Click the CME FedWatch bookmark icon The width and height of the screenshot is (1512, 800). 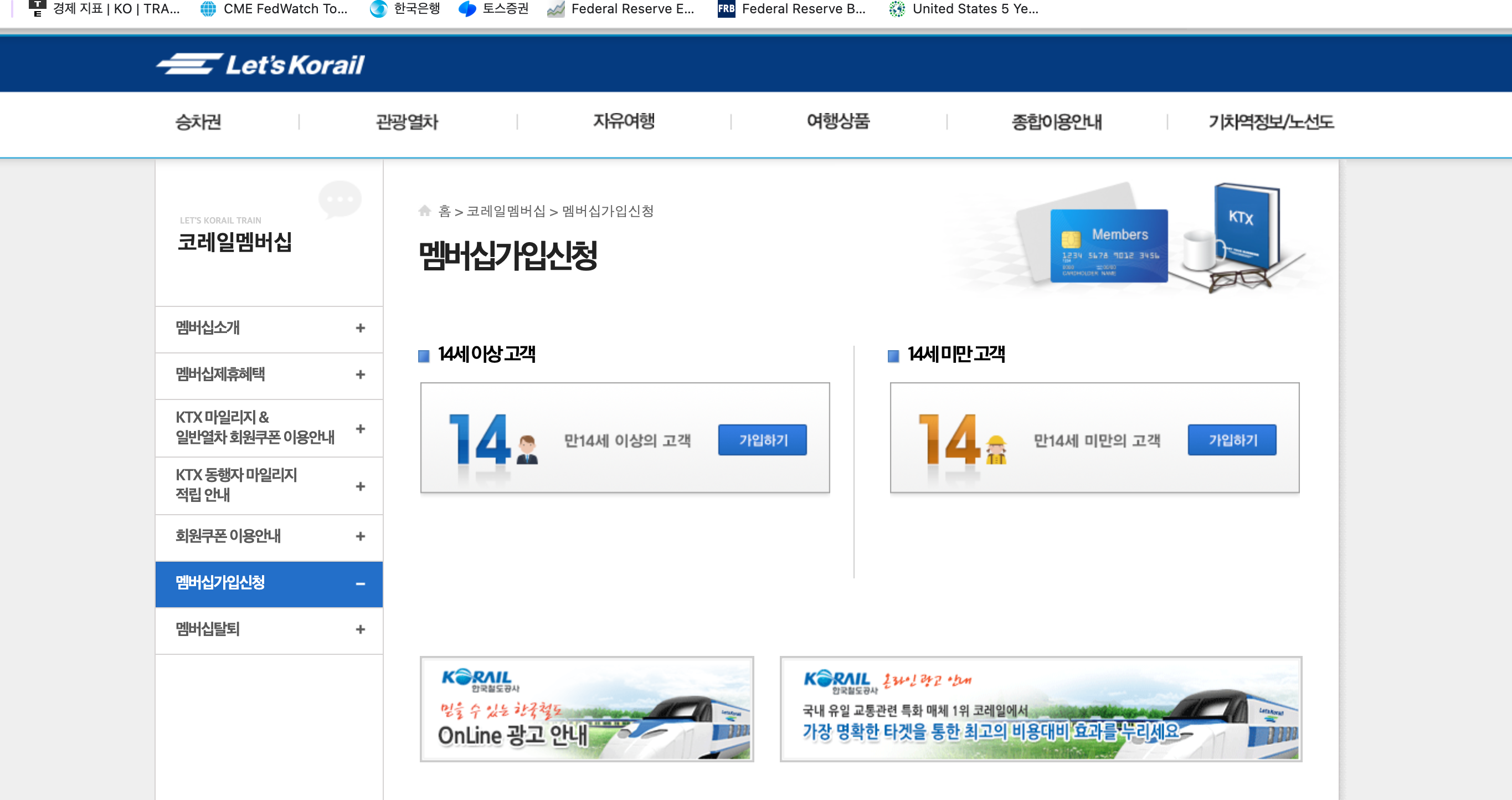coord(208,9)
